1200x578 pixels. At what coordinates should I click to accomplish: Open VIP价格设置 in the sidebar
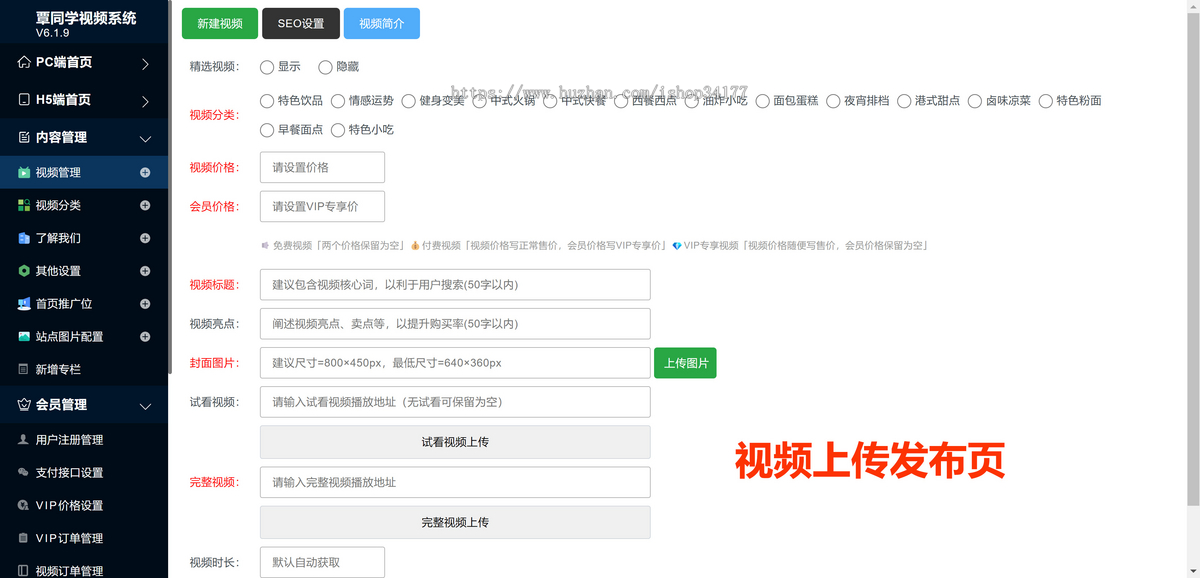click(69, 506)
